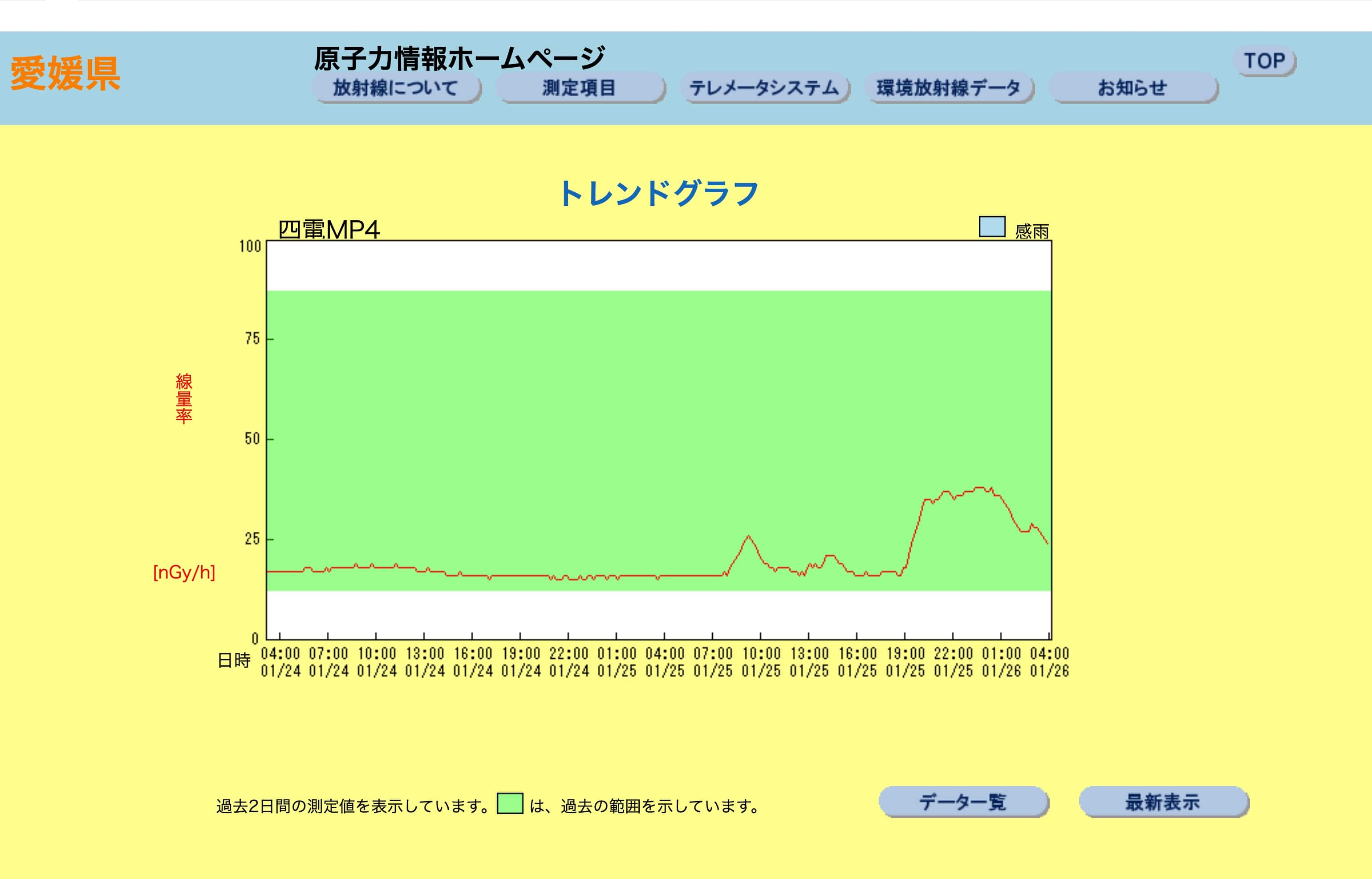Click the 13:00 01/24 time label
The height and width of the screenshot is (879, 1372).
[x=425, y=662]
